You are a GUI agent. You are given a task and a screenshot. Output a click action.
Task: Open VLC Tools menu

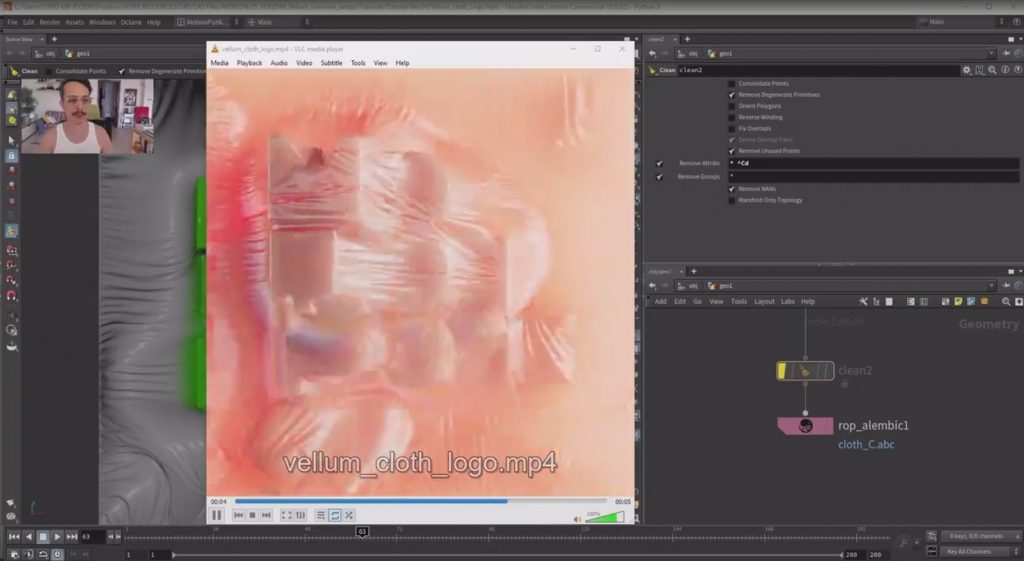tap(358, 63)
